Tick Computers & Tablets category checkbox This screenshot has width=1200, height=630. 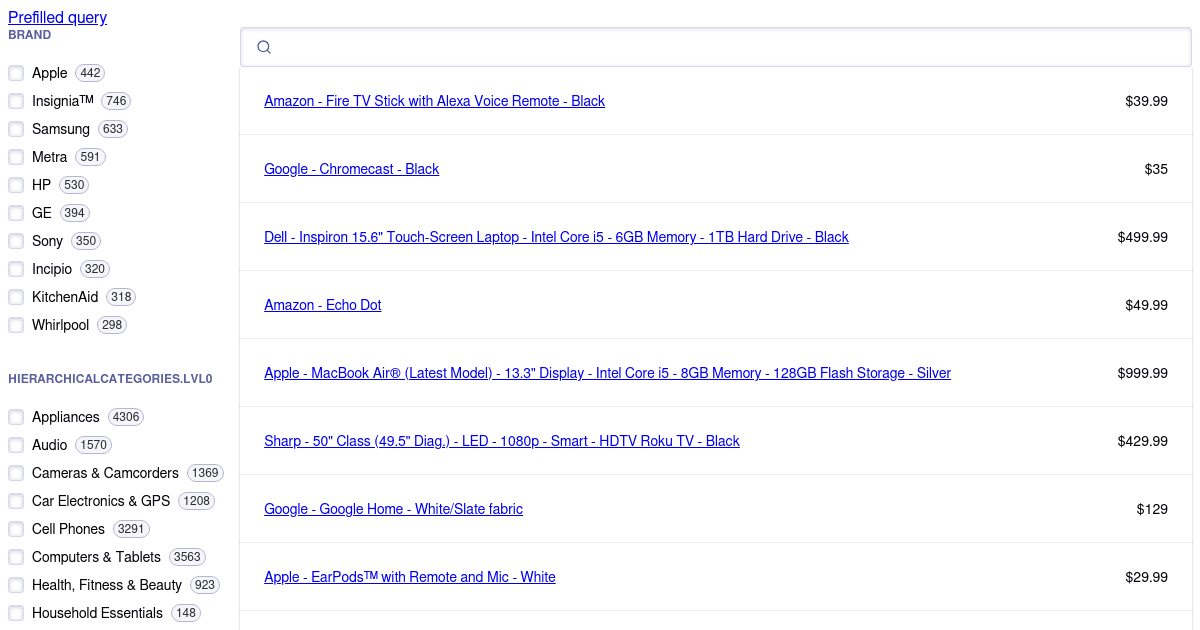(x=16, y=557)
